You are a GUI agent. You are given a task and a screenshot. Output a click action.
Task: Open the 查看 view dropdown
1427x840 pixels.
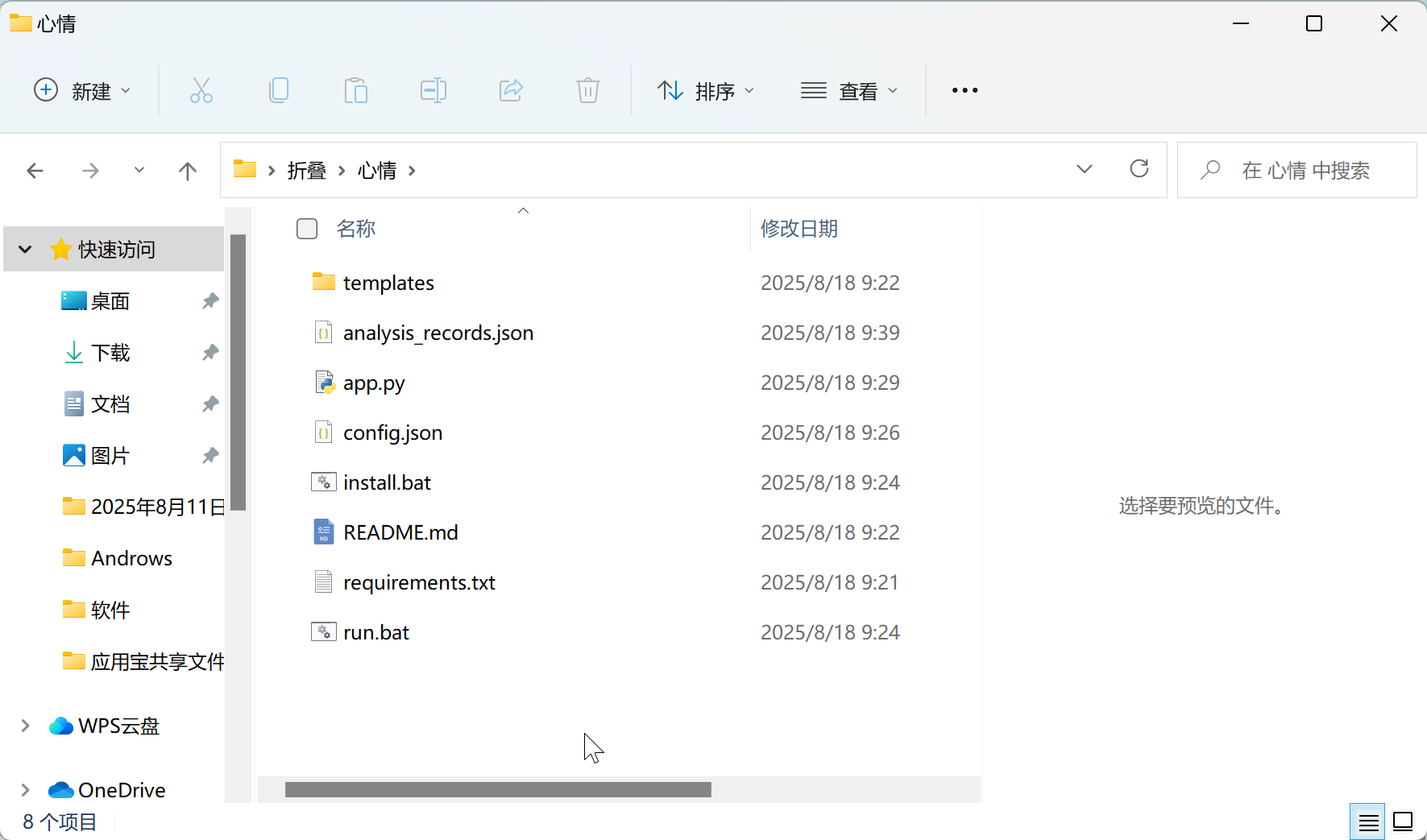tap(849, 90)
